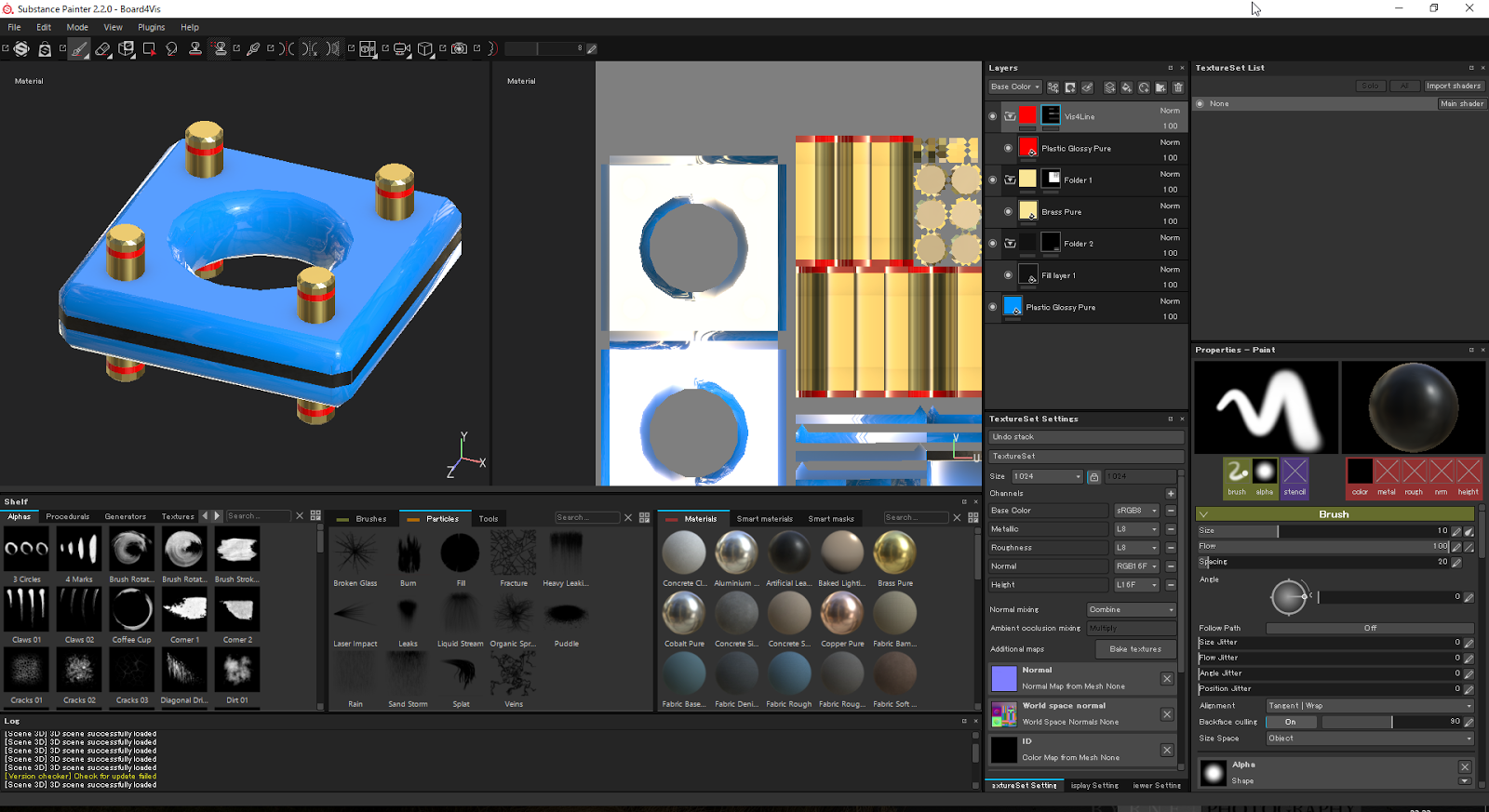Toggle visibility of Folder 2
The width and height of the screenshot is (1489, 812).
[993, 243]
